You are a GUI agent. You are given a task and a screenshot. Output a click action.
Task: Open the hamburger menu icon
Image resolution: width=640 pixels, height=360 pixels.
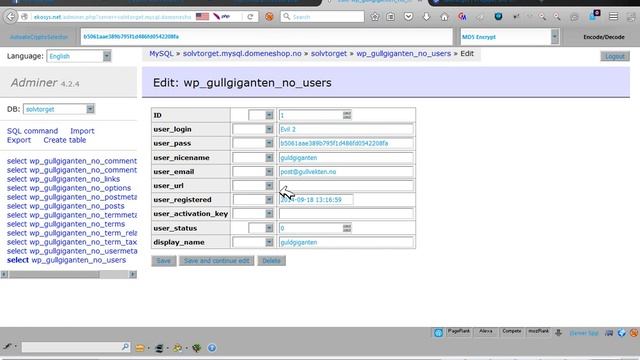pyautogui.click(x=613, y=17)
